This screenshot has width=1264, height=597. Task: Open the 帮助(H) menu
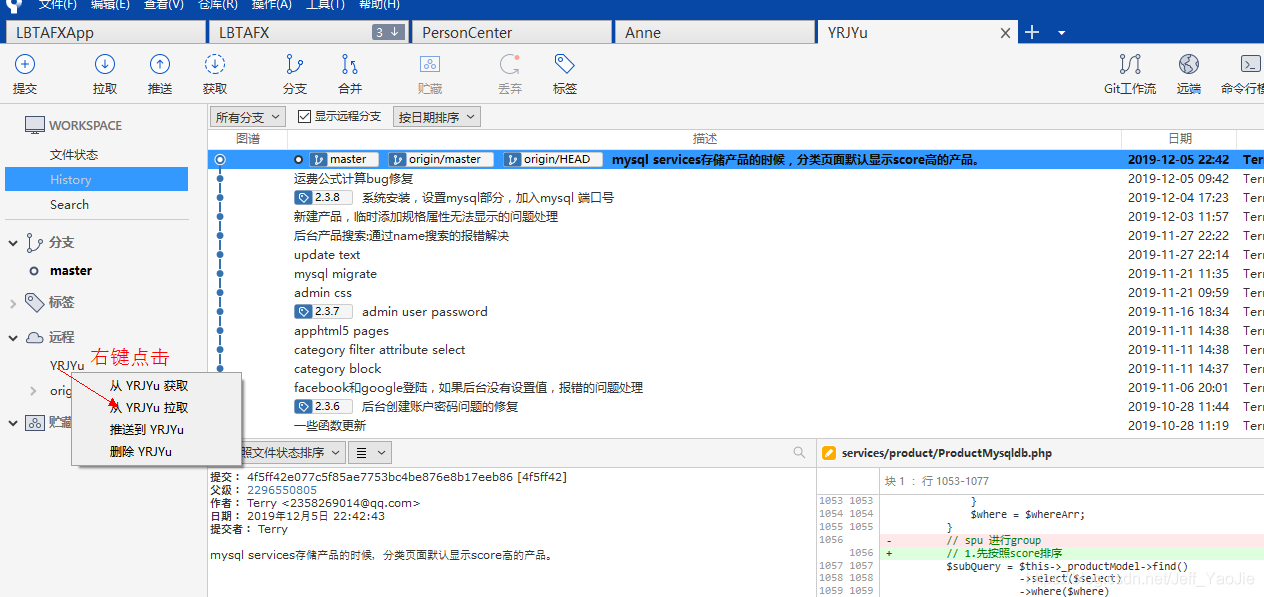[x=379, y=5]
